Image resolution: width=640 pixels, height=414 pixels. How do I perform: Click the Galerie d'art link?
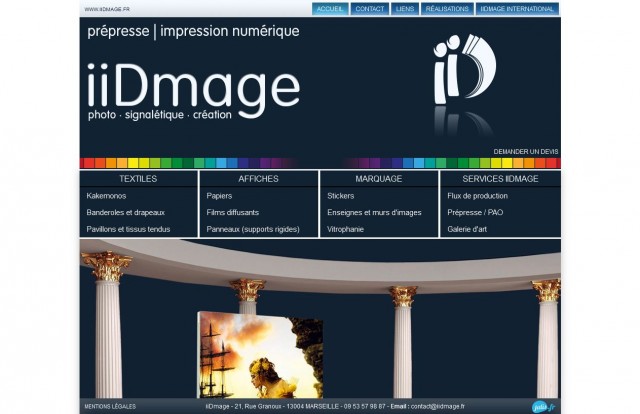[x=467, y=229]
